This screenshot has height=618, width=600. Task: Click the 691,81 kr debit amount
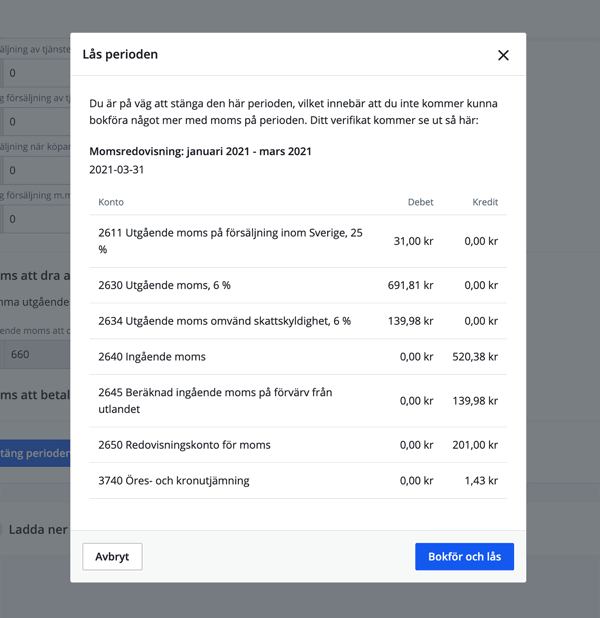410,285
